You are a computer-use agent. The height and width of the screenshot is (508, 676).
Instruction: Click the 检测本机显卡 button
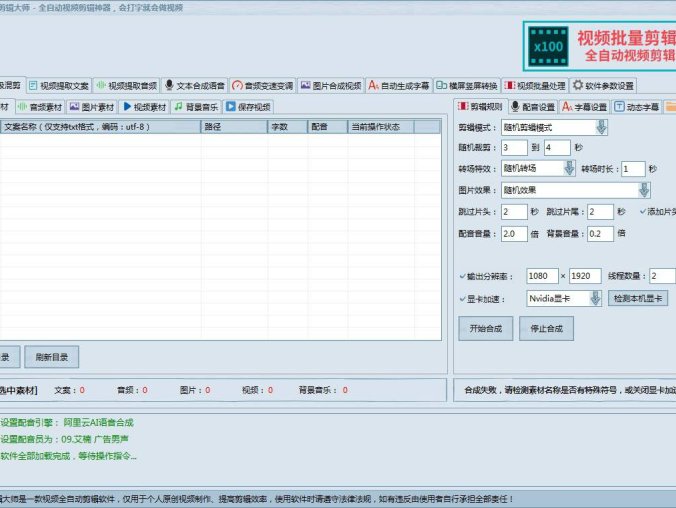click(638, 298)
